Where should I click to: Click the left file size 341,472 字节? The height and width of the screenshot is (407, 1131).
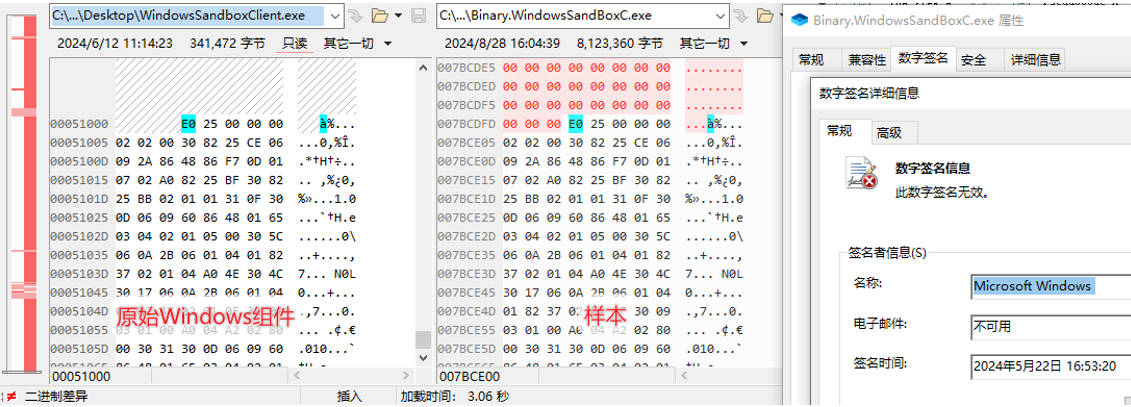(227, 43)
